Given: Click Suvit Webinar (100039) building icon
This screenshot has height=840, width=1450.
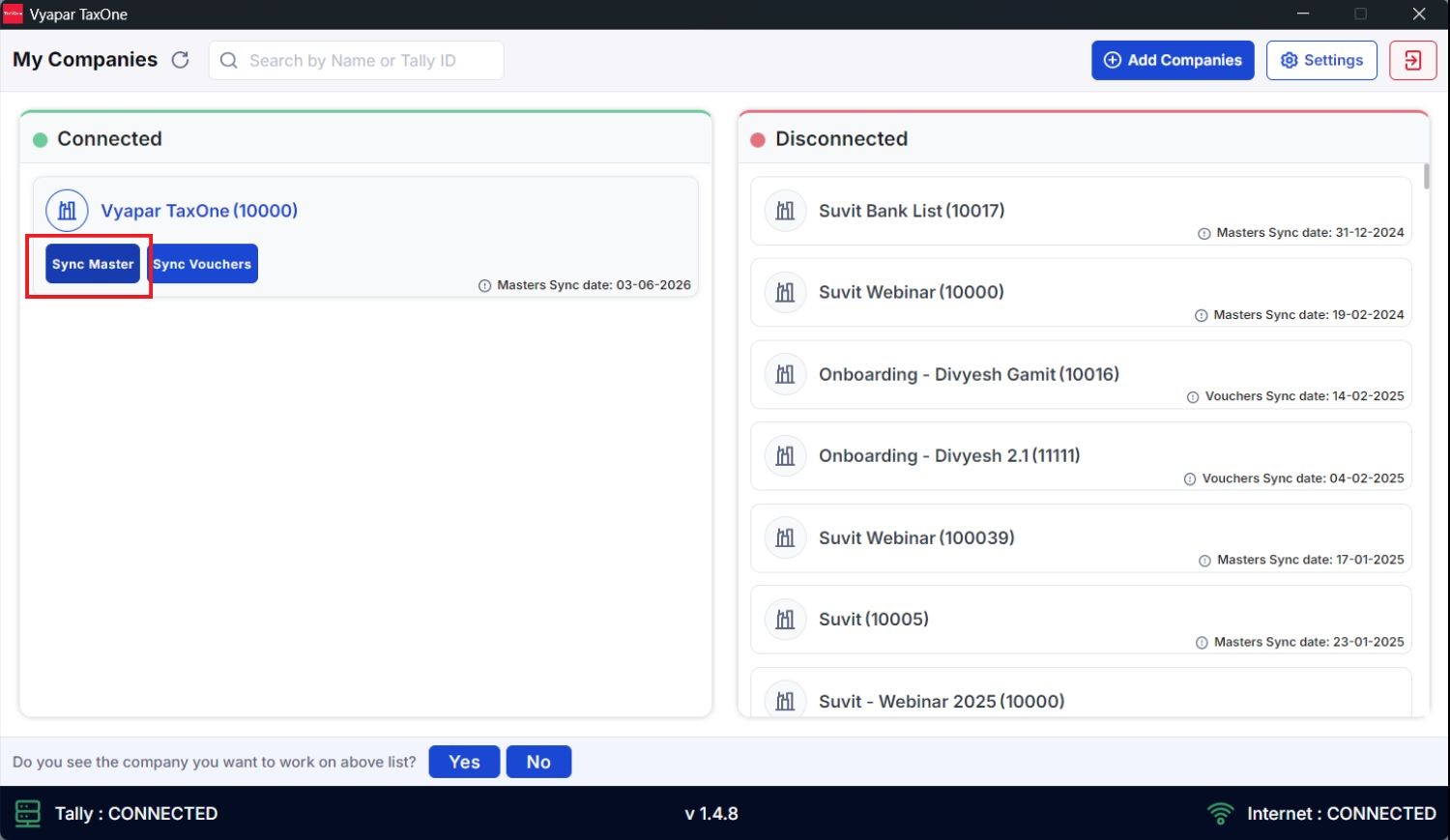Looking at the screenshot, I should [x=785, y=537].
